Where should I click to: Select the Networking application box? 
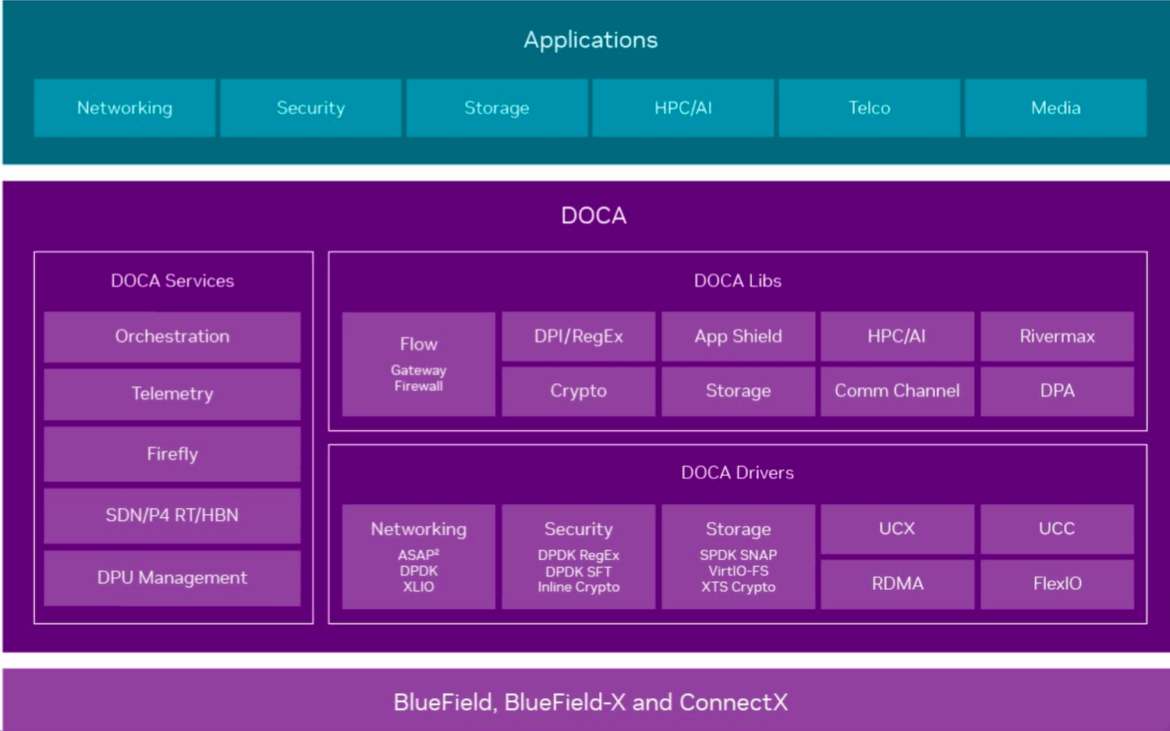click(x=125, y=108)
